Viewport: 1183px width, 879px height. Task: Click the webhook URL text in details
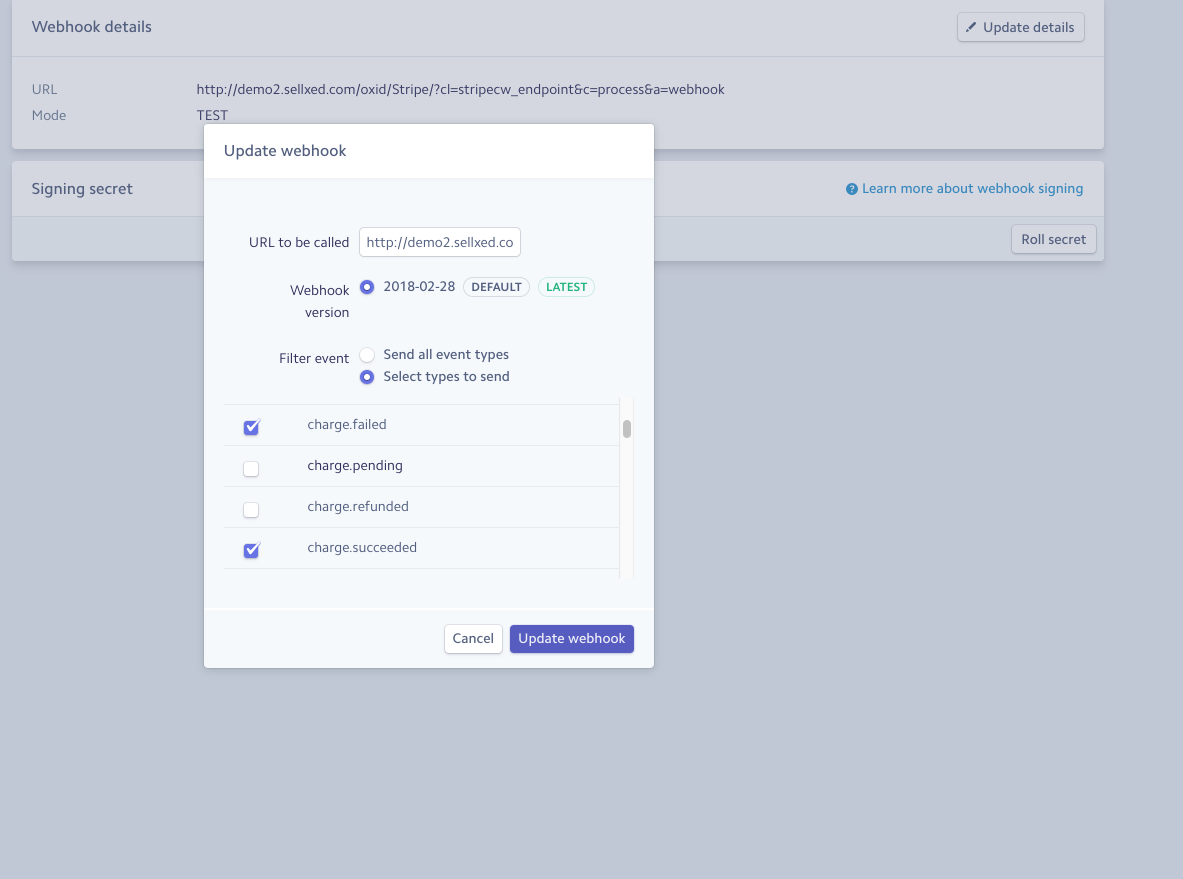click(x=460, y=90)
